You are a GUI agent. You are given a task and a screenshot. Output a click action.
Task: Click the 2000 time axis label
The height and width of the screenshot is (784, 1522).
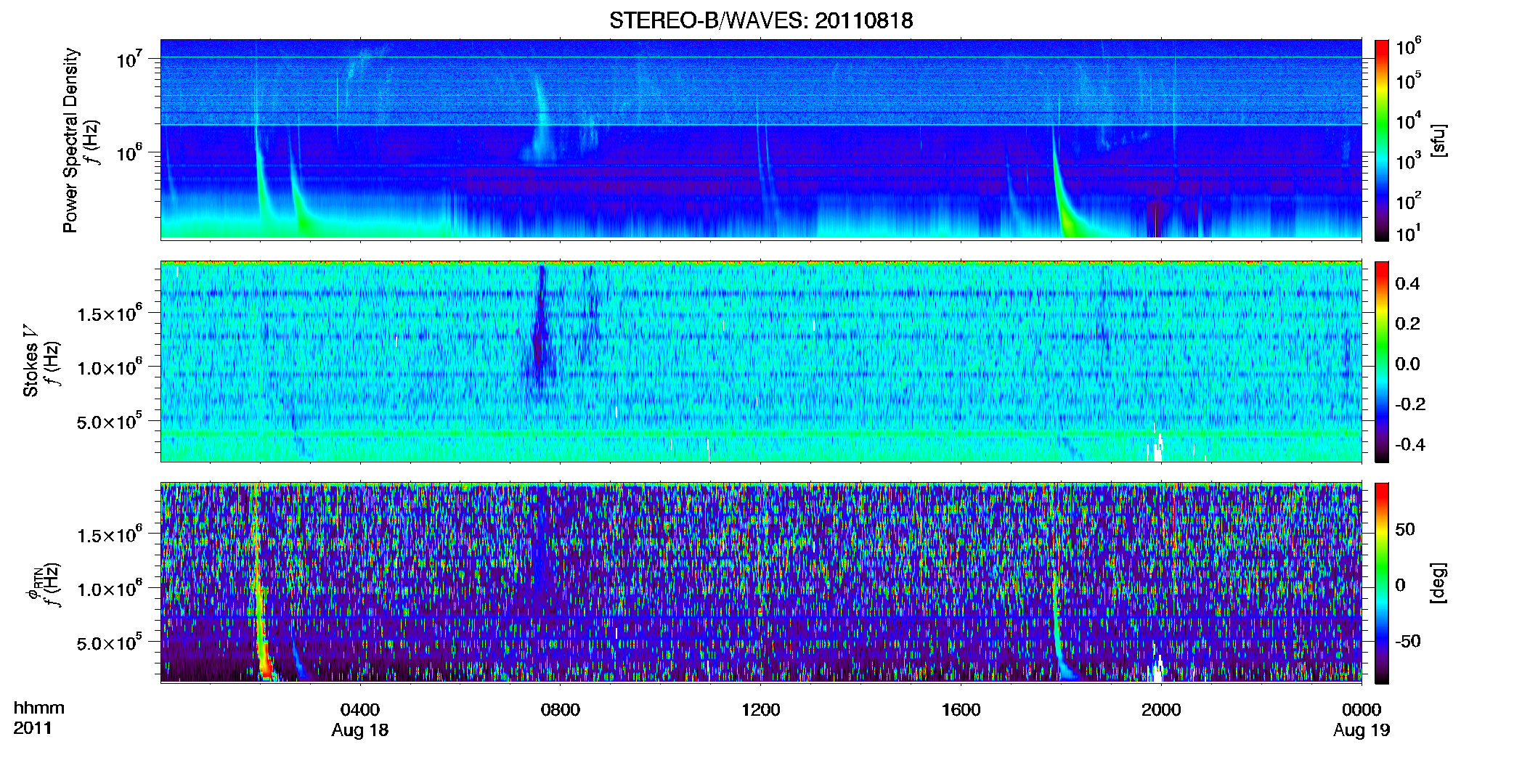[x=1161, y=709]
